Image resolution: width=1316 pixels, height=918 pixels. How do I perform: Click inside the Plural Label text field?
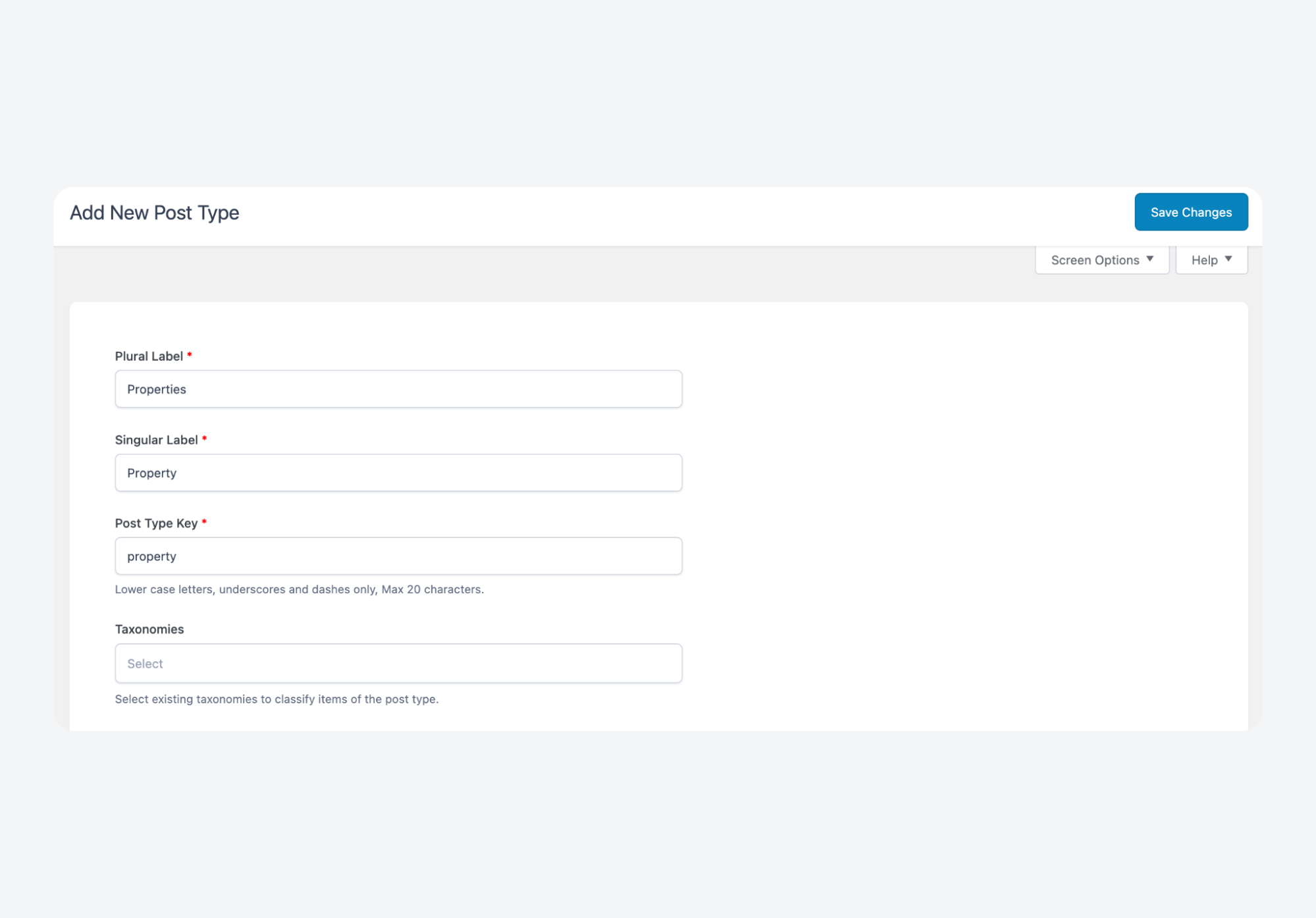tap(398, 389)
